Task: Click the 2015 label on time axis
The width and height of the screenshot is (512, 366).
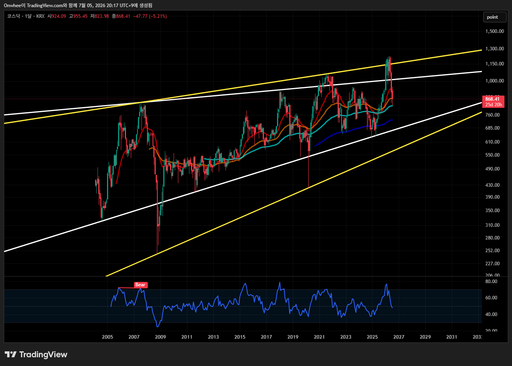Action: tap(240, 337)
